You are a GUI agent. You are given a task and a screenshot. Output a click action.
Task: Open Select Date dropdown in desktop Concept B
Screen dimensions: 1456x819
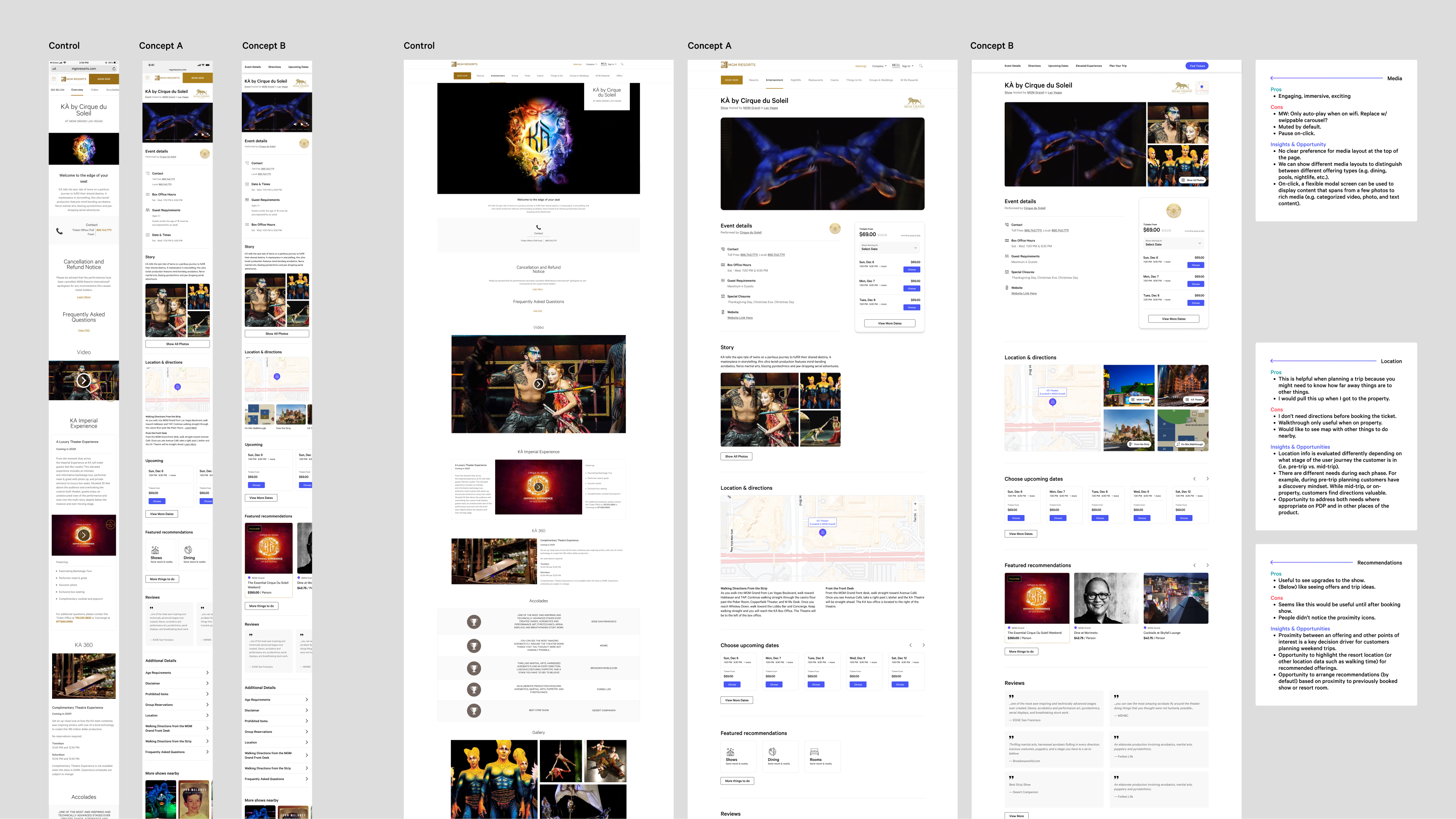1173,243
